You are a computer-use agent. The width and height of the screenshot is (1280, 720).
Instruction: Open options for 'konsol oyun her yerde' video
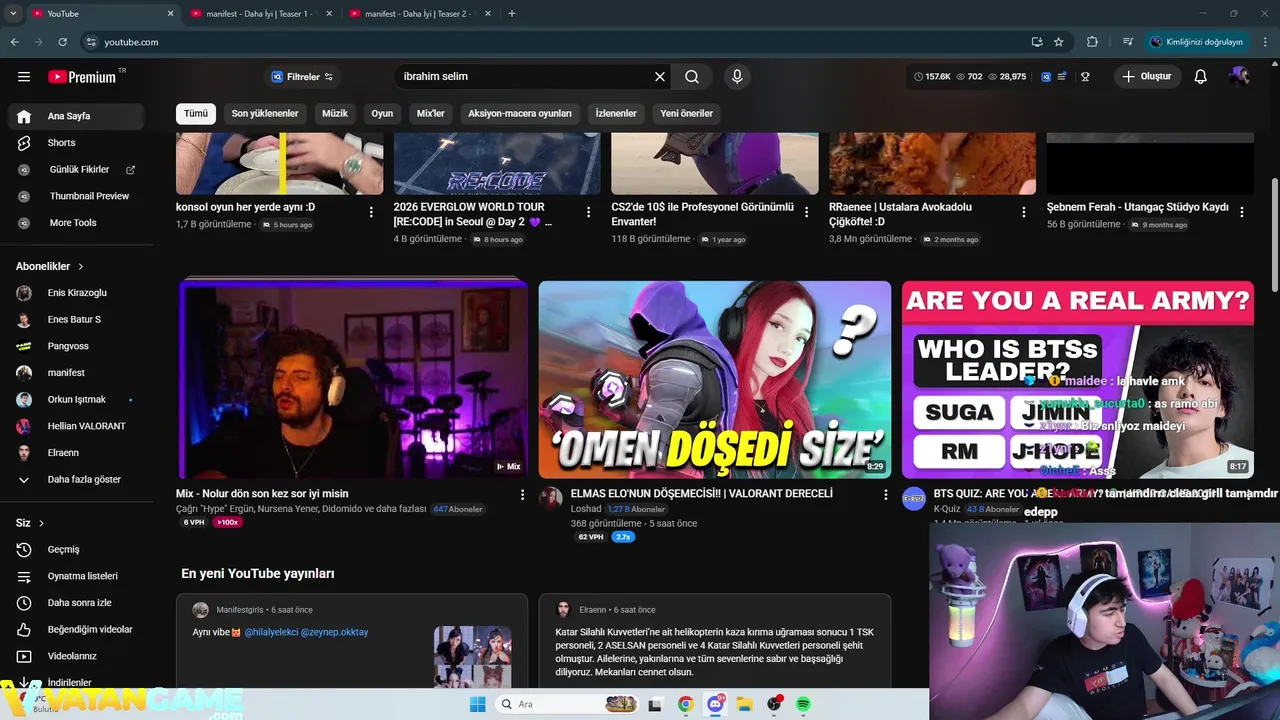point(371,212)
